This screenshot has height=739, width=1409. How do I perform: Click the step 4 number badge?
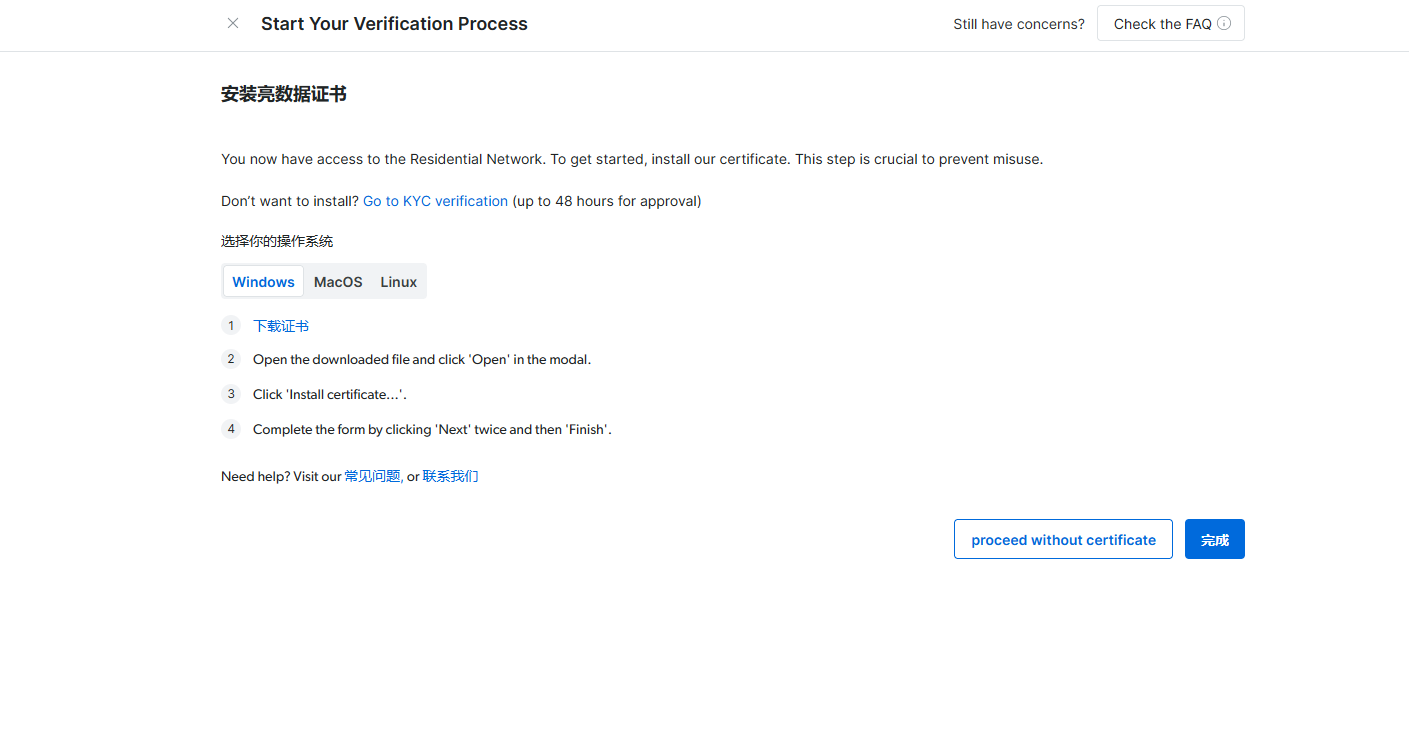coord(231,429)
